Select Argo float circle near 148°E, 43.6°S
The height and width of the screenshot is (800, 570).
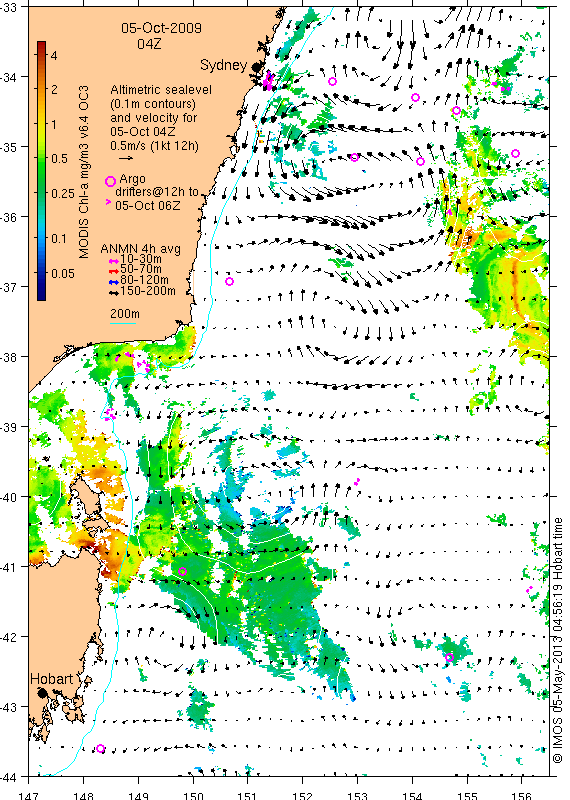click(x=101, y=748)
